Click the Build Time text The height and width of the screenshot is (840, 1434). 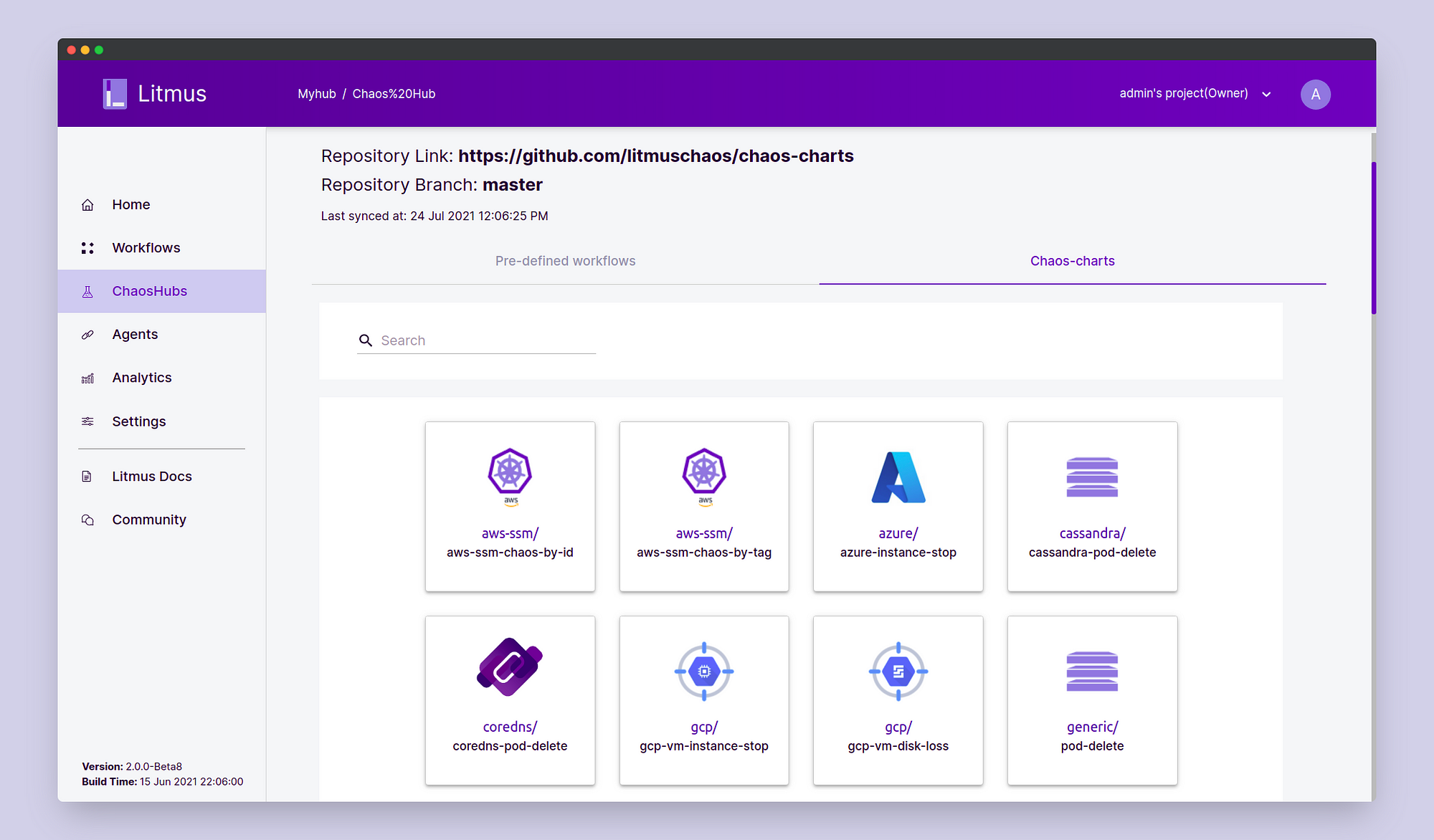click(163, 781)
